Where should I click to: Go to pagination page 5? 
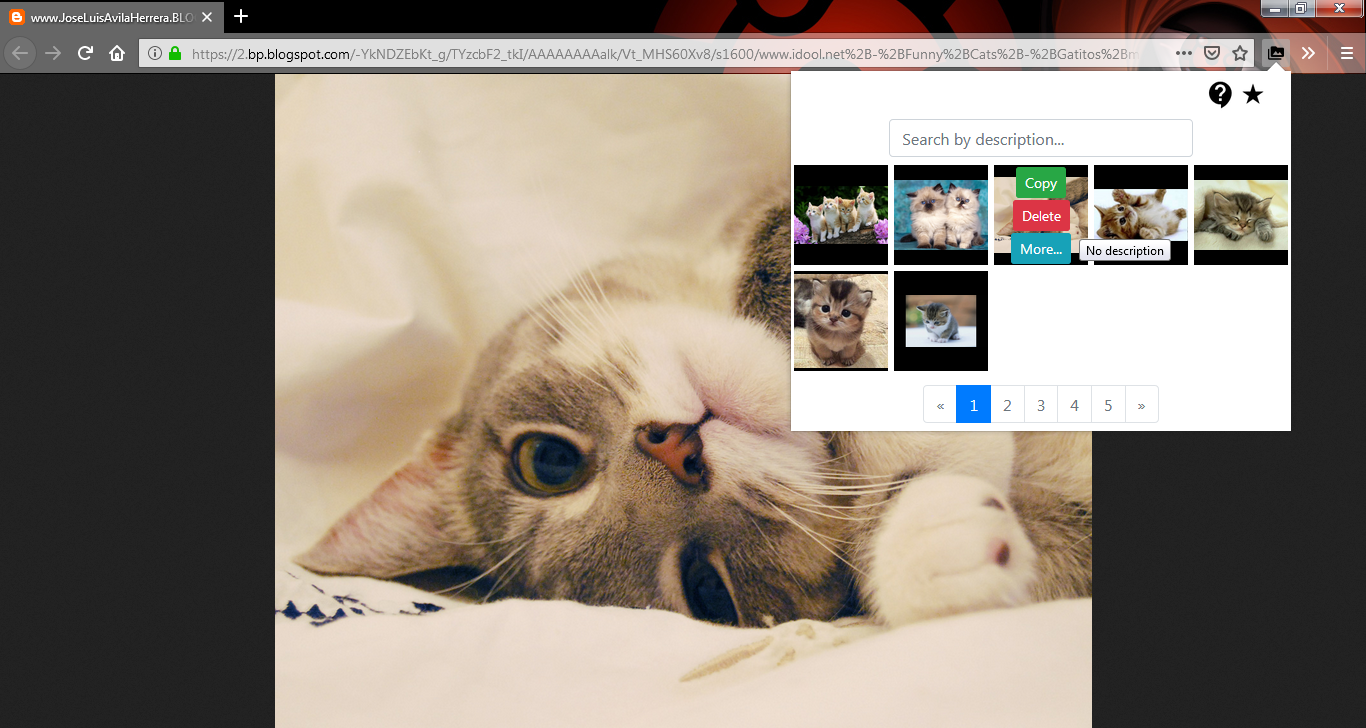[x=1108, y=405]
